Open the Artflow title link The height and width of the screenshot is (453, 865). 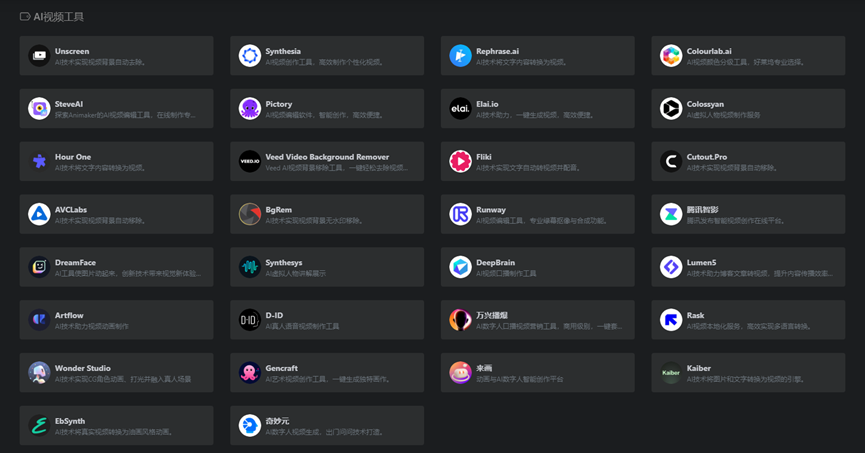[69, 315]
